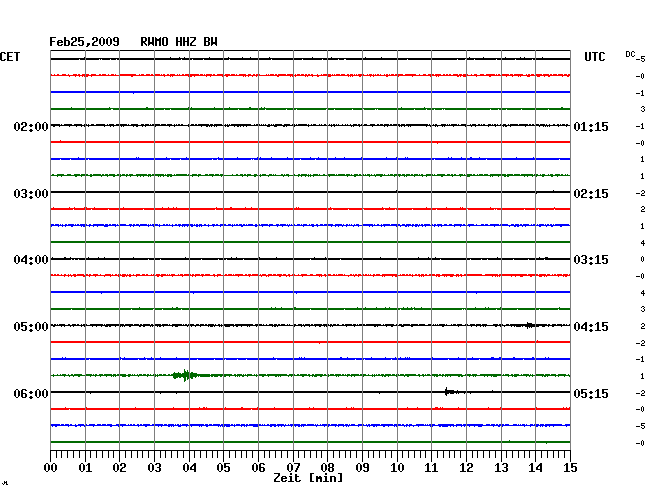Click the date label Feb25,2009
The height and width of the screenshot is (494, 650).
coord(84,42)
